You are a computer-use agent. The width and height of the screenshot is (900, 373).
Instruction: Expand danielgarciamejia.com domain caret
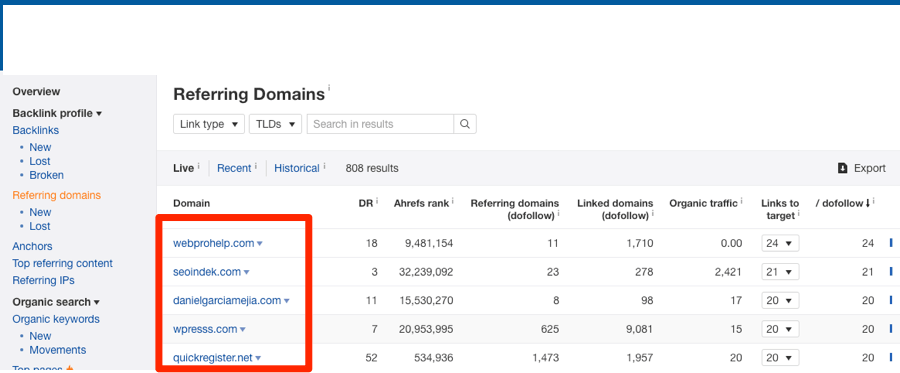point(286,301)
